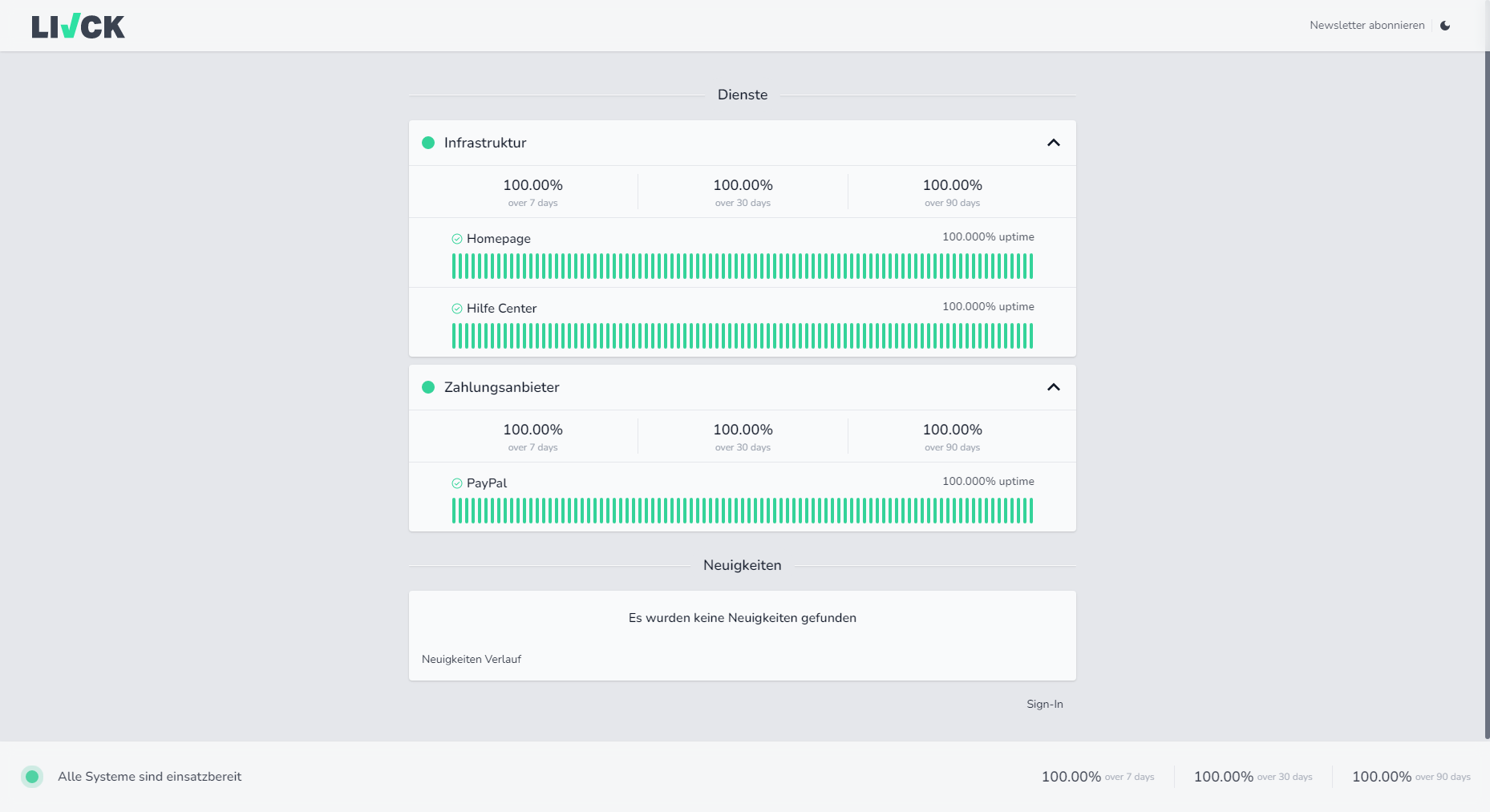Click the footer all-systems status indicator

click(32, 777)
